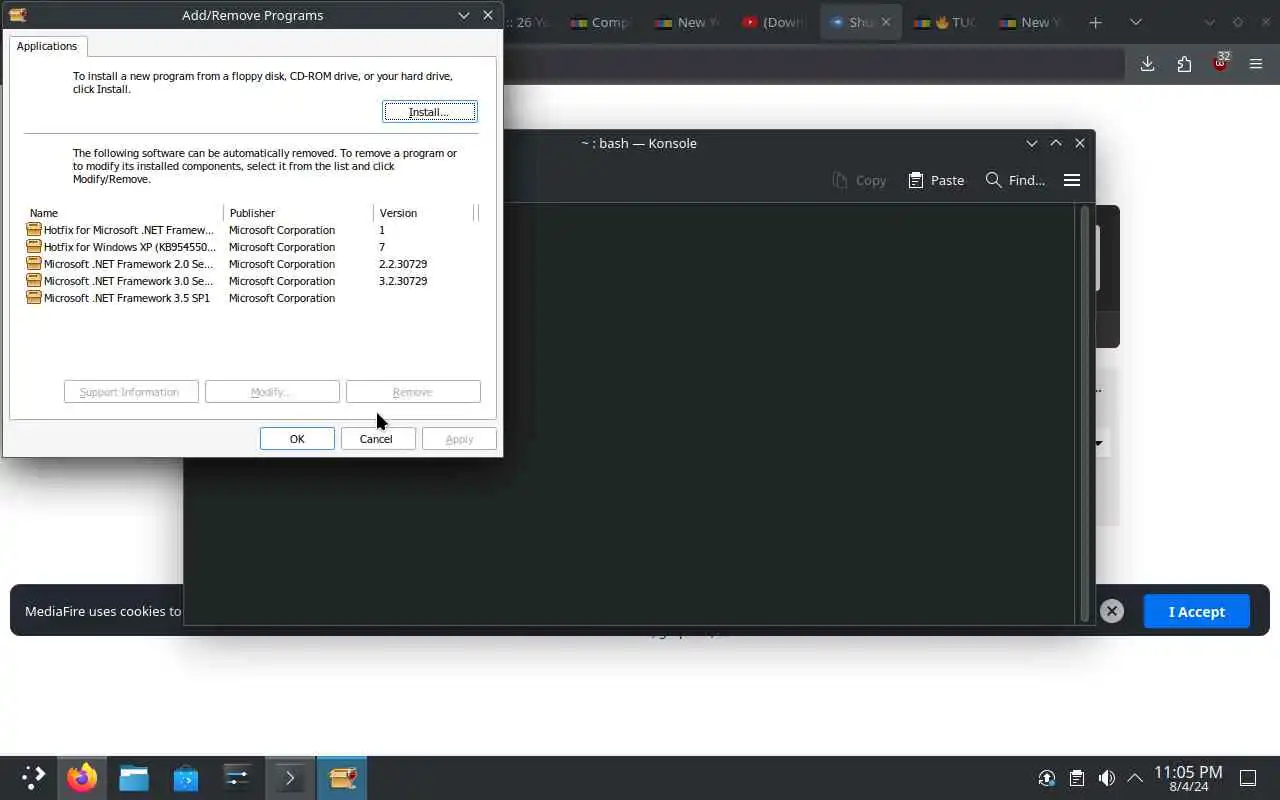Click the Add/Remove Programs title bar icon
This screenshot has height=800, width=1280.
(17, 15)
